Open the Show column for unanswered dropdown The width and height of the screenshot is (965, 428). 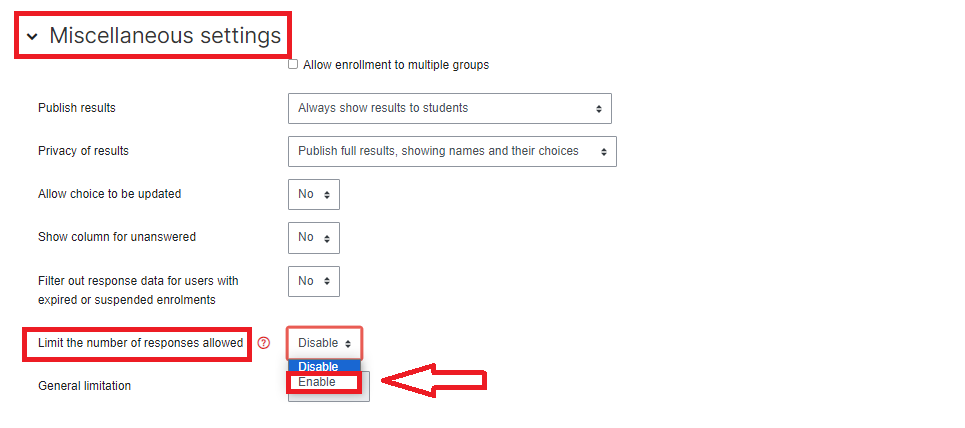click(313, 238)
